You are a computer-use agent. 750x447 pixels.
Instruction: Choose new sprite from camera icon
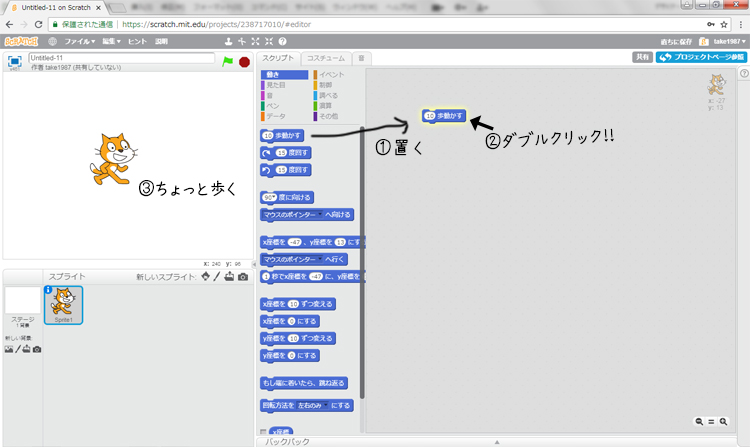pyautogui.click(x=243, y=276)
